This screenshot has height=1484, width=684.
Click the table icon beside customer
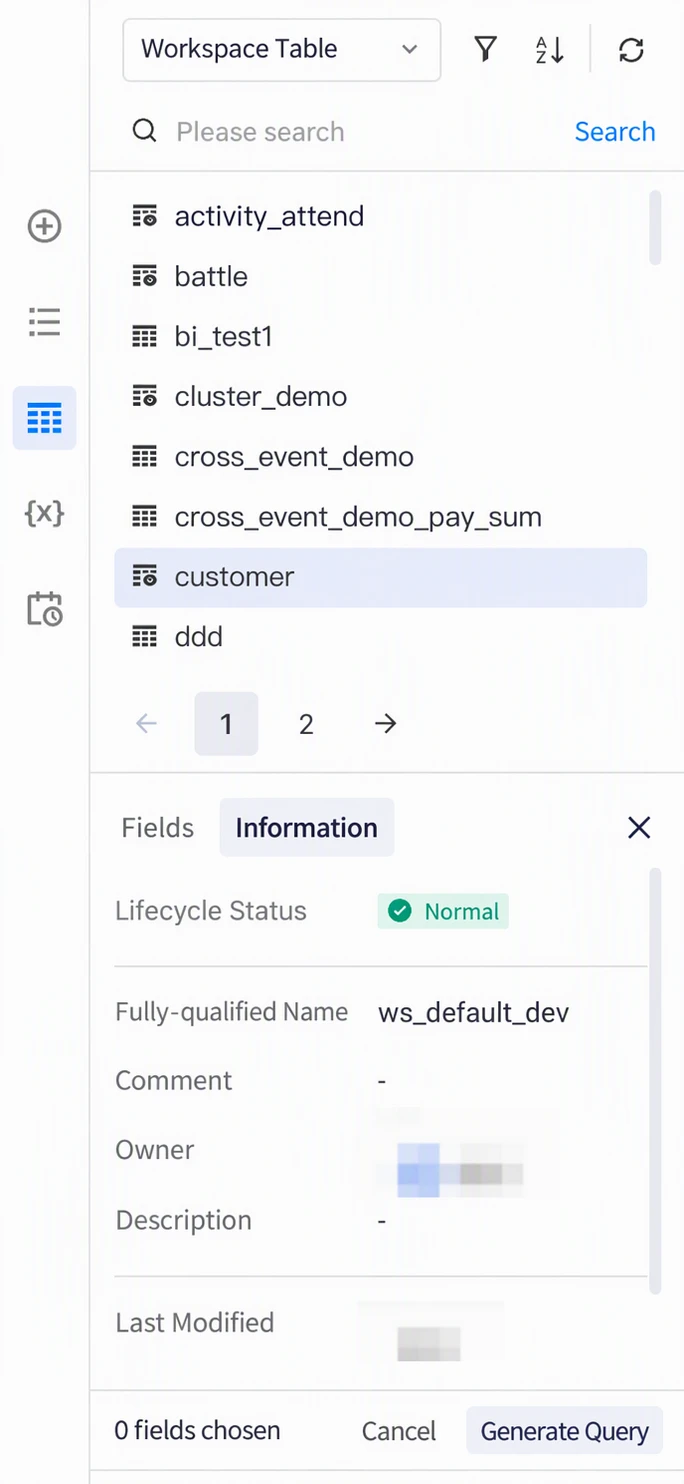pos(145,577)
